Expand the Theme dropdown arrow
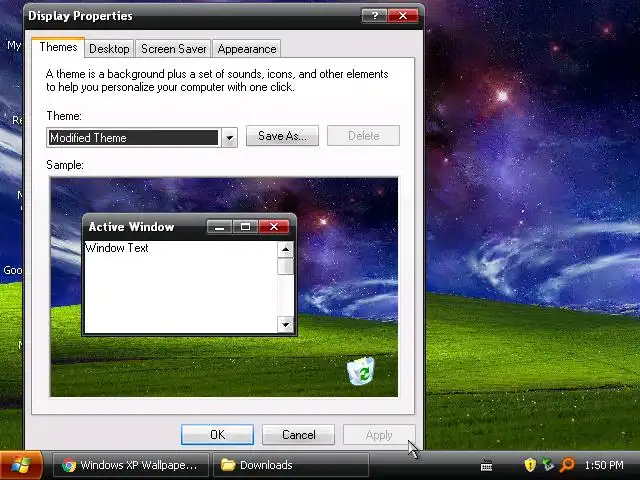This screenshot has width=640, height=480. [230, 138]
